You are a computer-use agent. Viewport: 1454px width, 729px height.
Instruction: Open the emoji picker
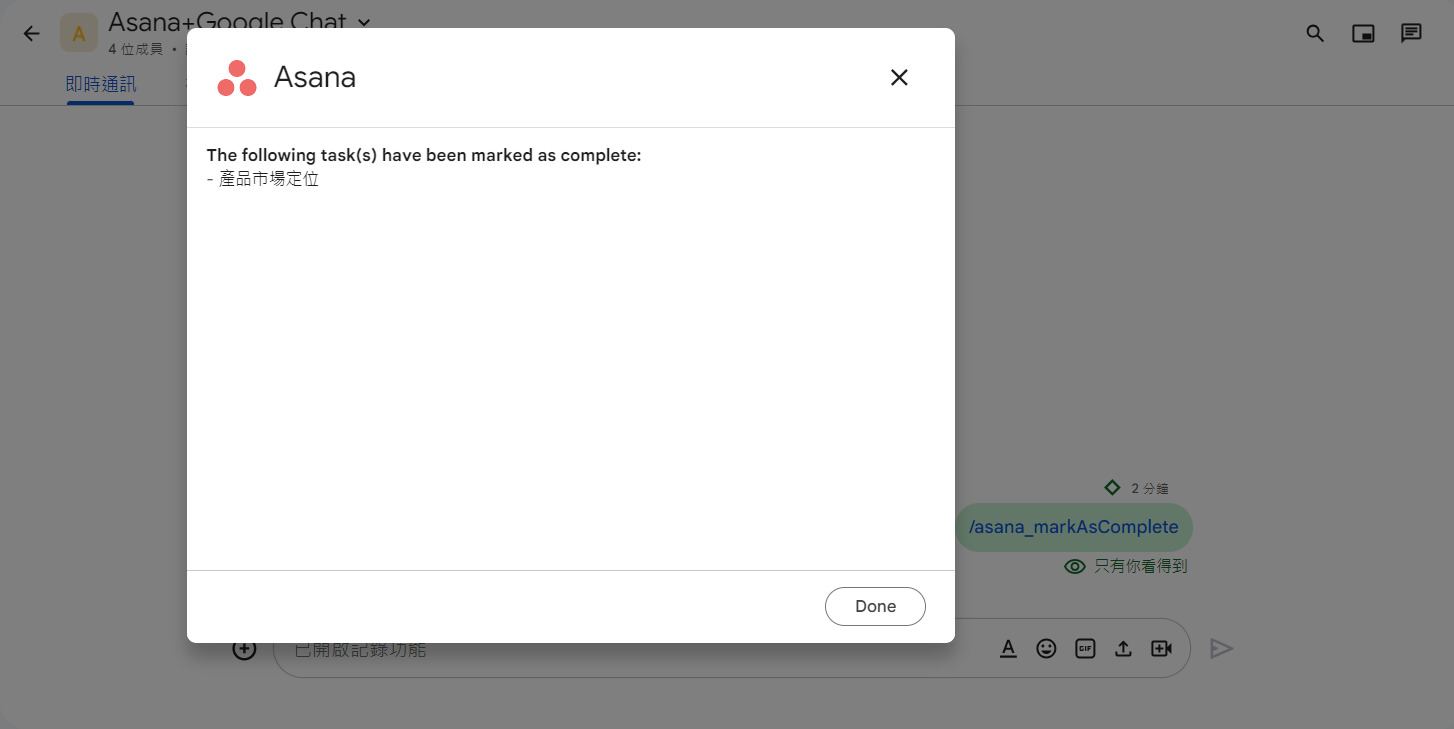pos(1046,648)
